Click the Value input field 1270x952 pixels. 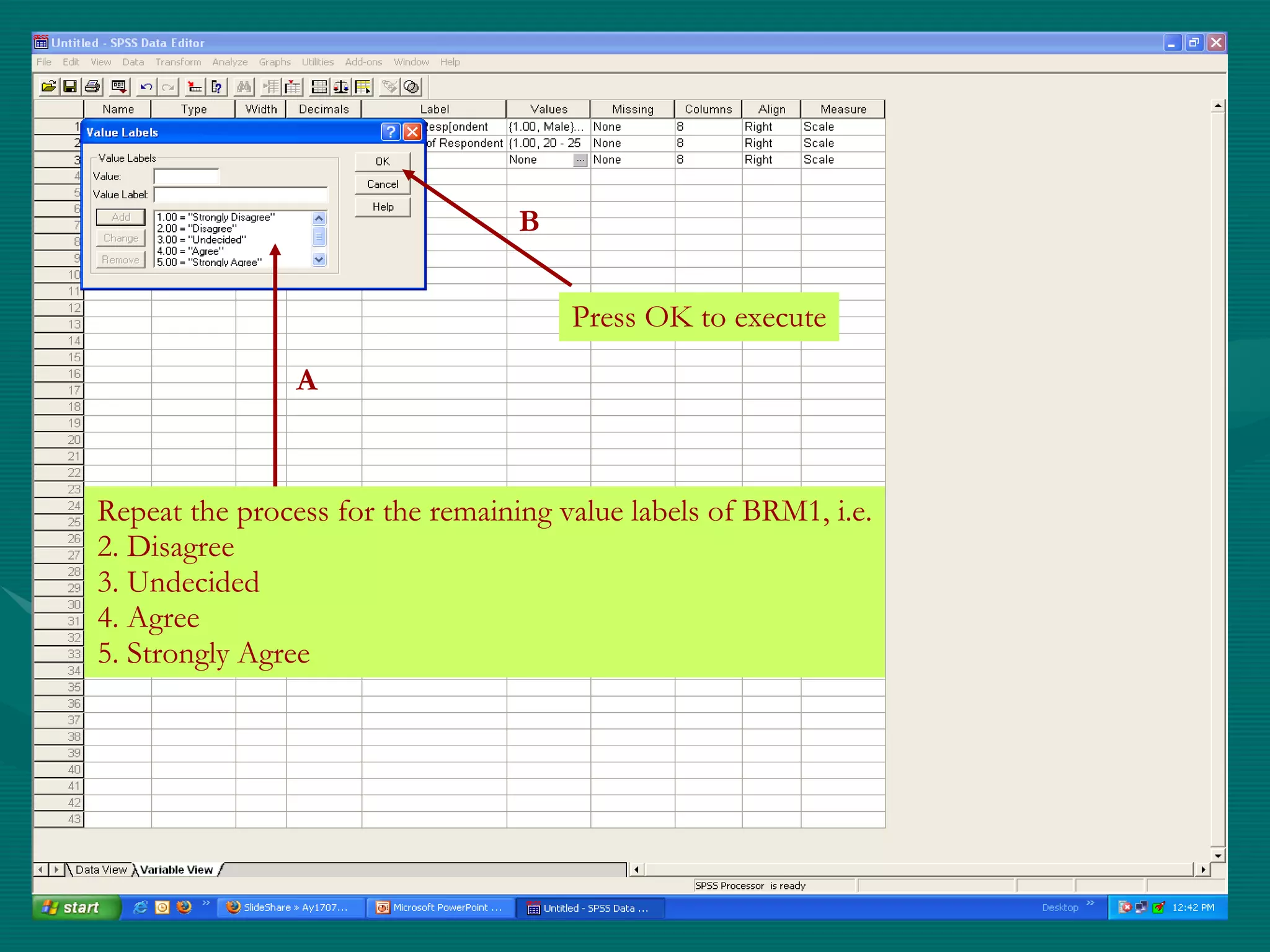coord(187,177)
